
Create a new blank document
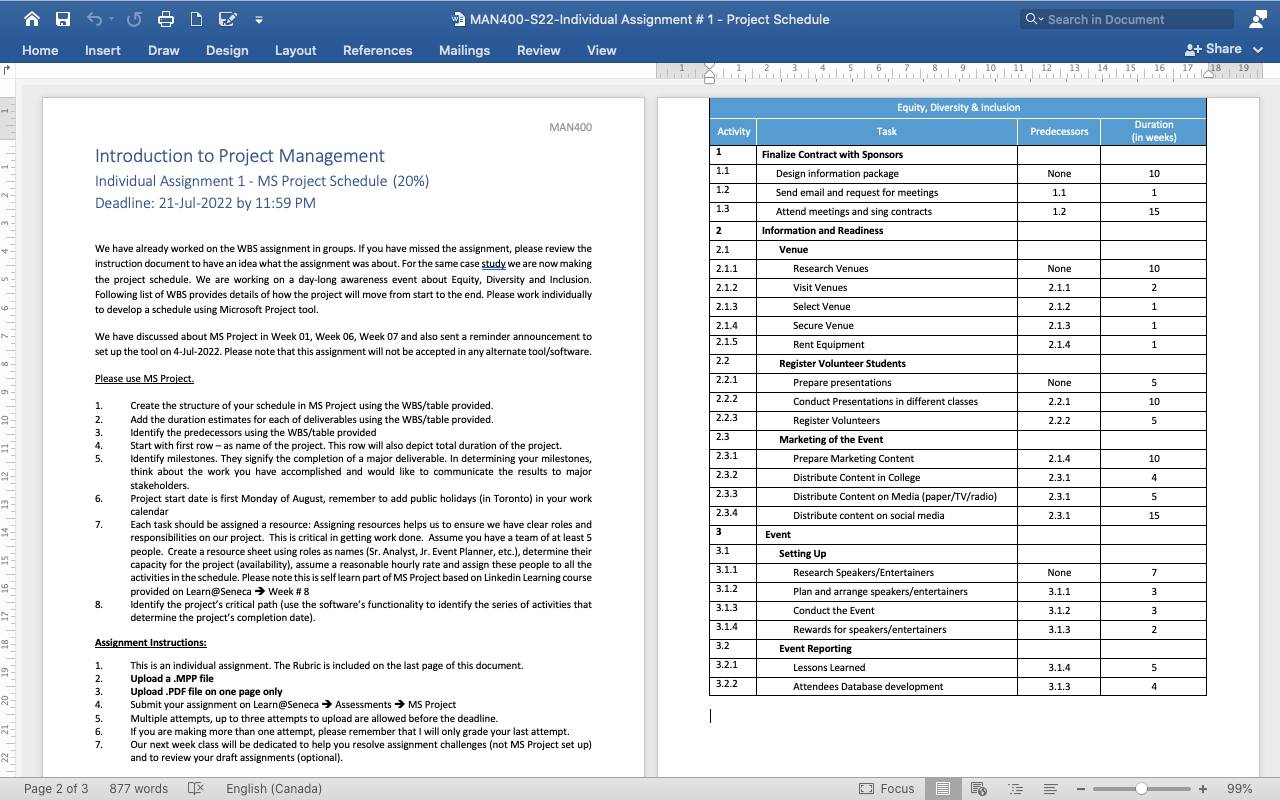[196, 19]
